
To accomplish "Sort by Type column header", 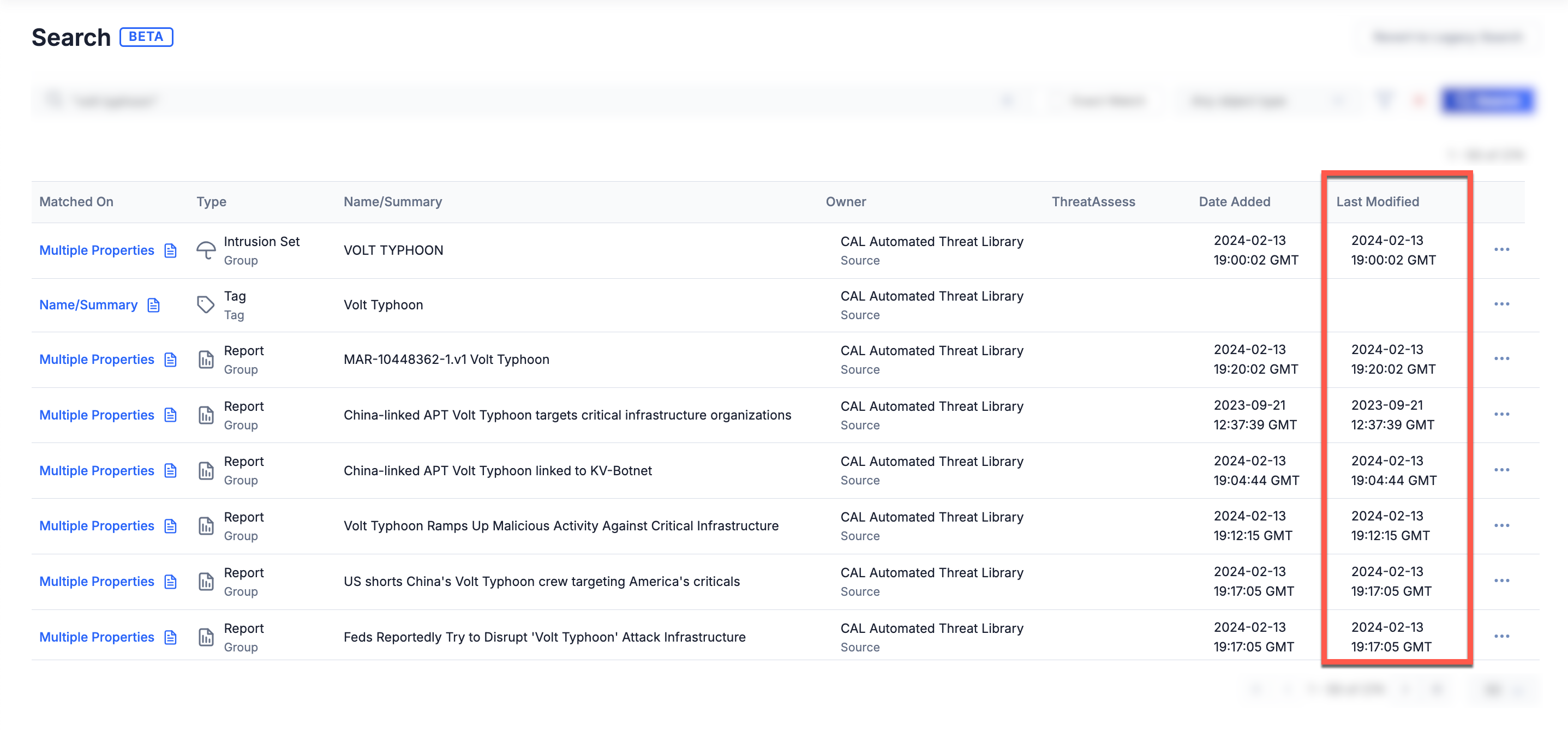I will [x=211, y=201].
